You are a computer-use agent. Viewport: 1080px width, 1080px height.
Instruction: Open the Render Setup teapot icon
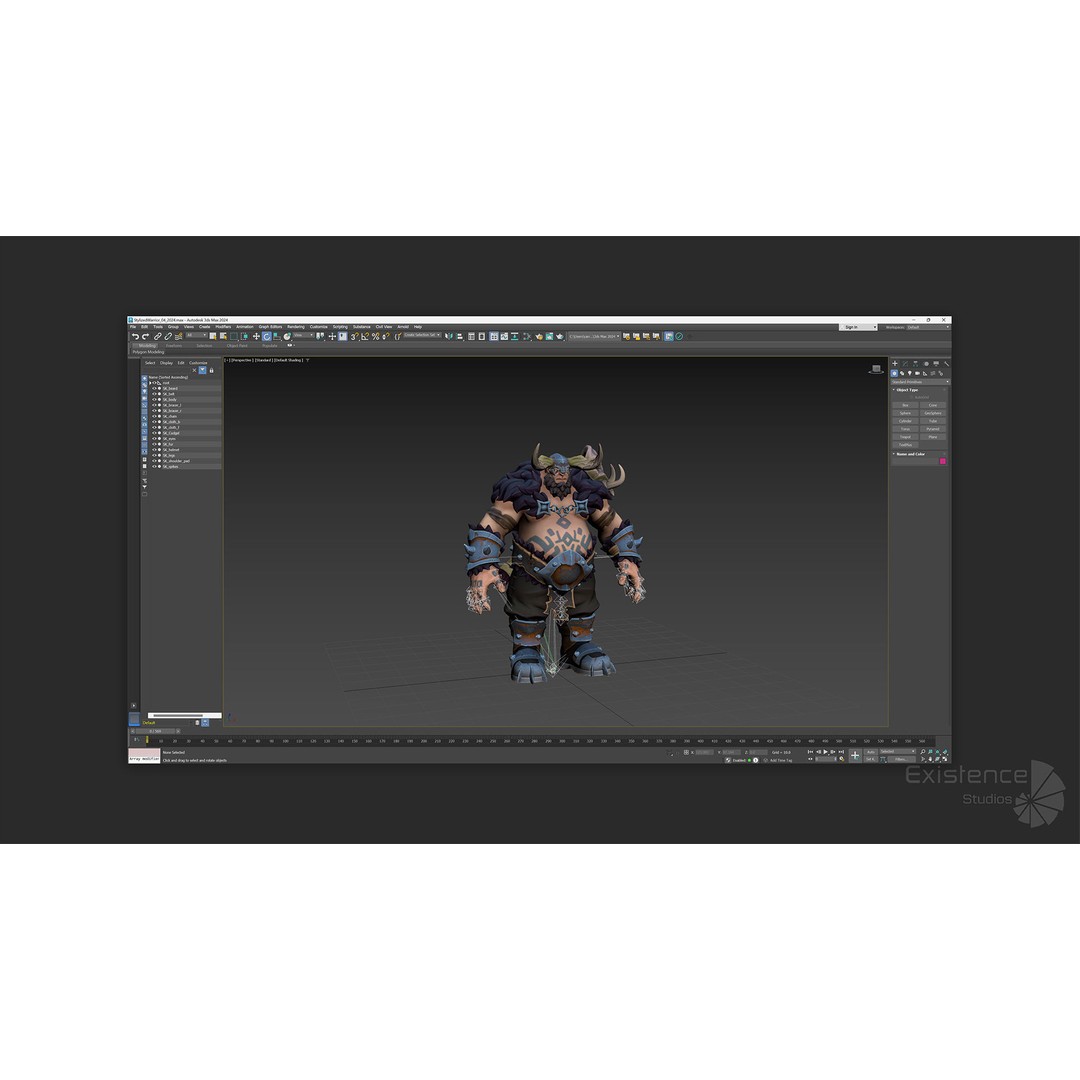coord(539,337)
